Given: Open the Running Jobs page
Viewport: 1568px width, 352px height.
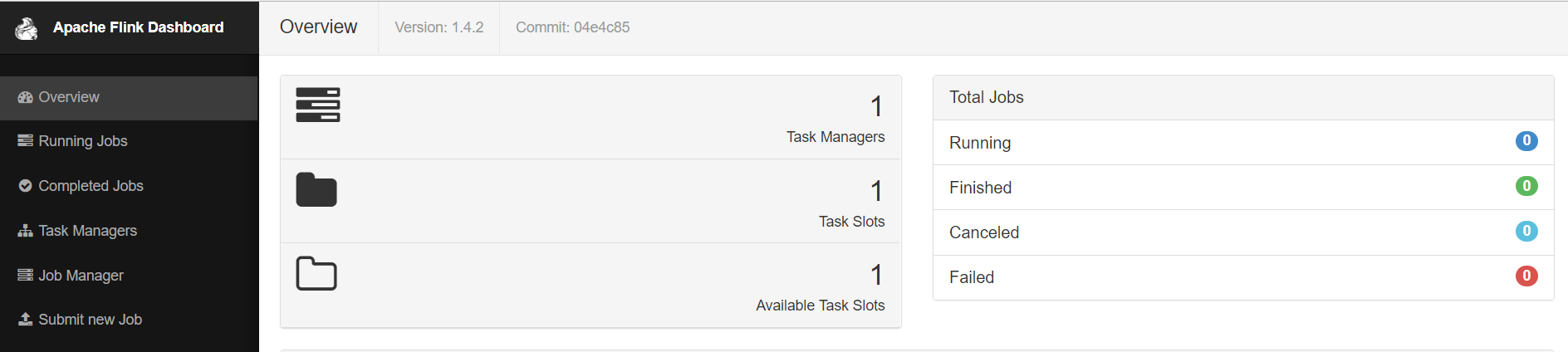Looking at the screenshot, I should tap(83, 141).
